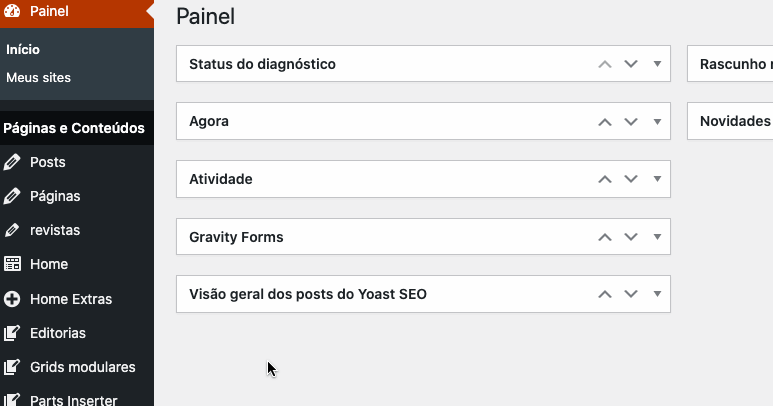Screen dimensions: 773x406
Task: Click the edit icon beside Editorias
Action: point(12,333)
